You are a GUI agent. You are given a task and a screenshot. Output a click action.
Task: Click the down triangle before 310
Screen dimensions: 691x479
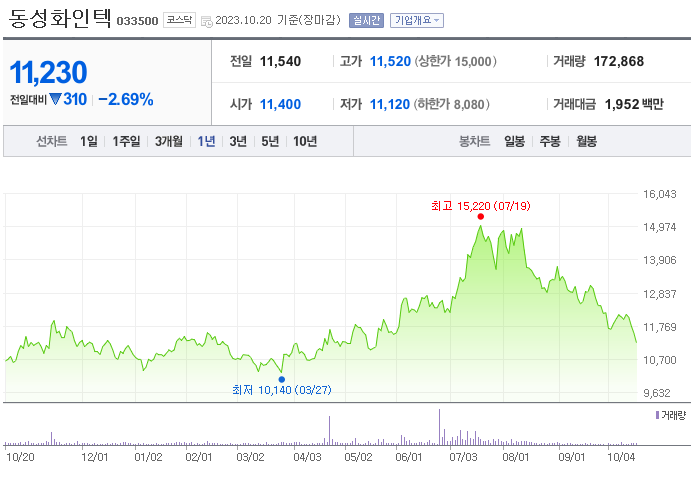(x=55, y=99)
